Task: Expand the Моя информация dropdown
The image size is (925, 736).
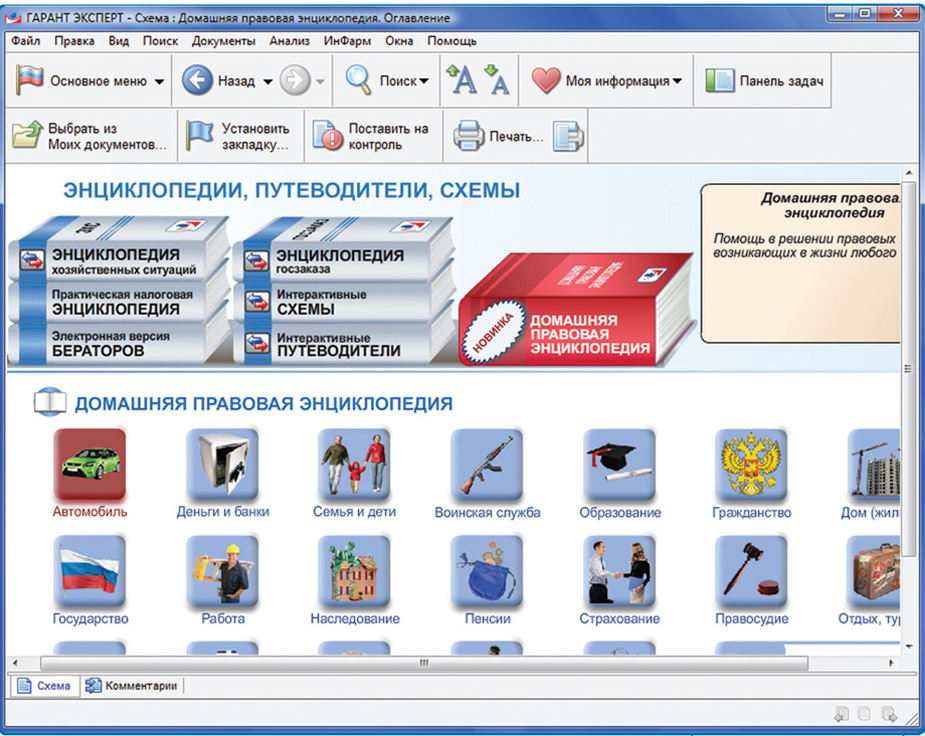Action: (x=677, y=82)
